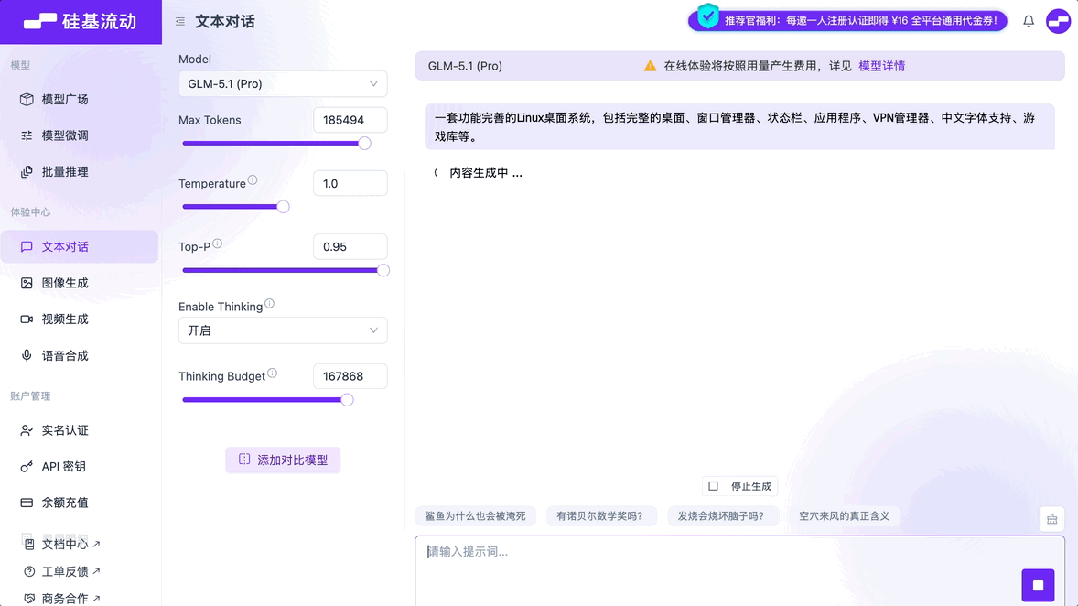Click the 批量推理 icon

click(x=26, y=172)
